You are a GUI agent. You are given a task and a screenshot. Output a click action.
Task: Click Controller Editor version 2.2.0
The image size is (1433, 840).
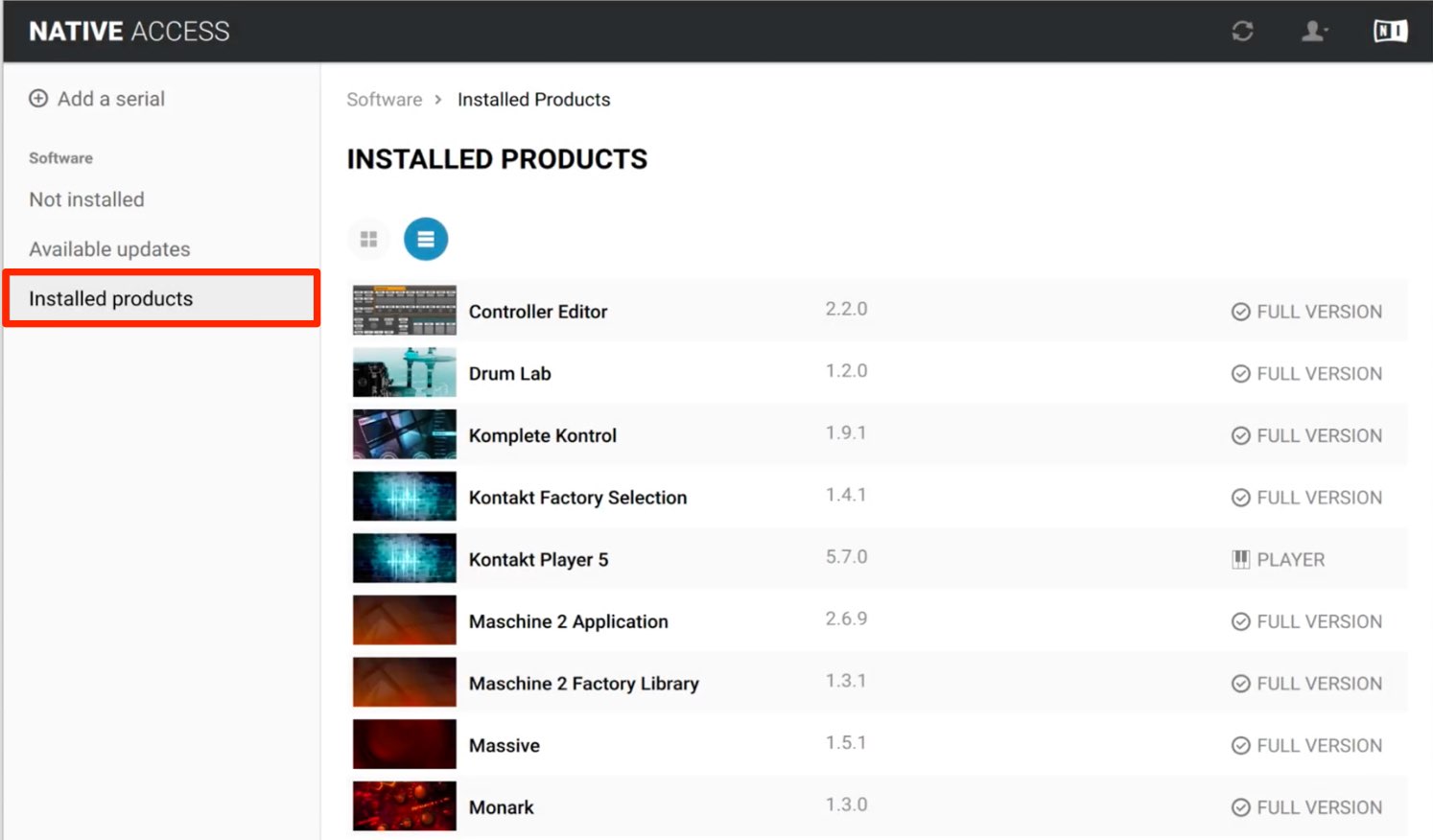(846, 309)
